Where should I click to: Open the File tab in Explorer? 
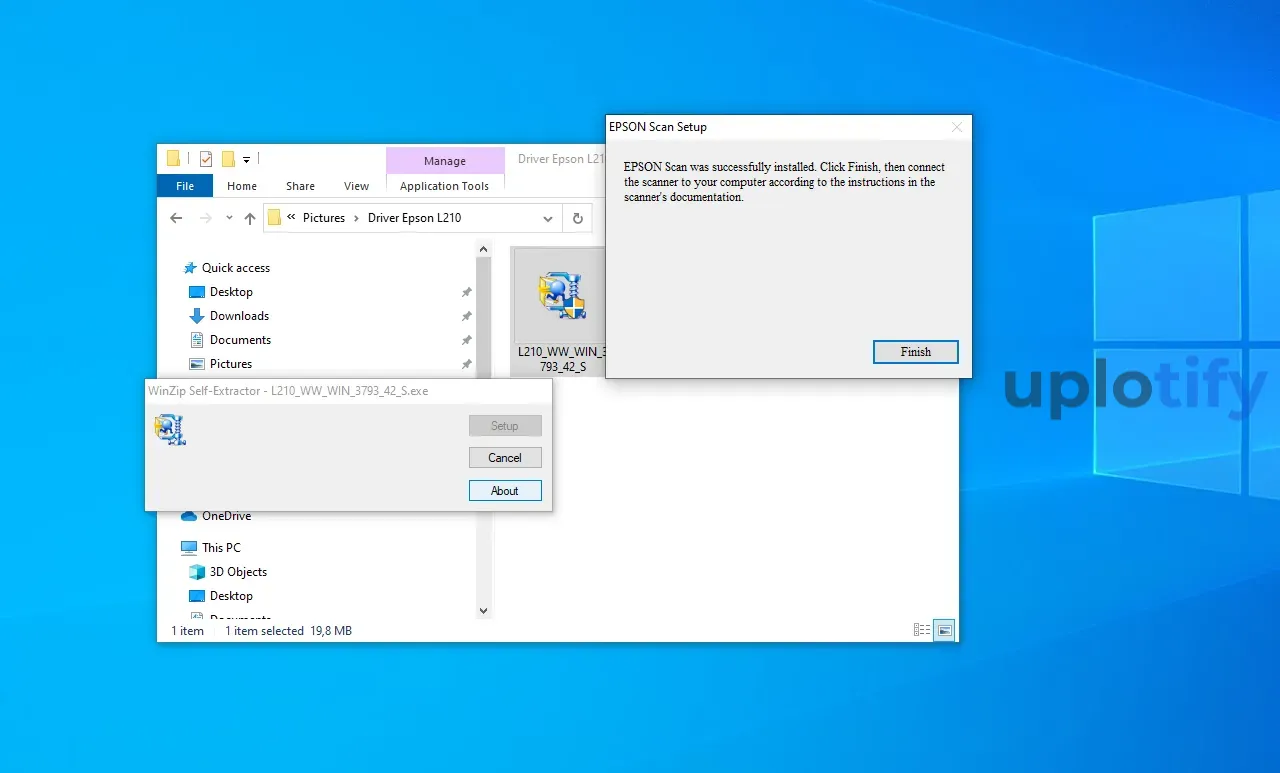click(185, 186)
